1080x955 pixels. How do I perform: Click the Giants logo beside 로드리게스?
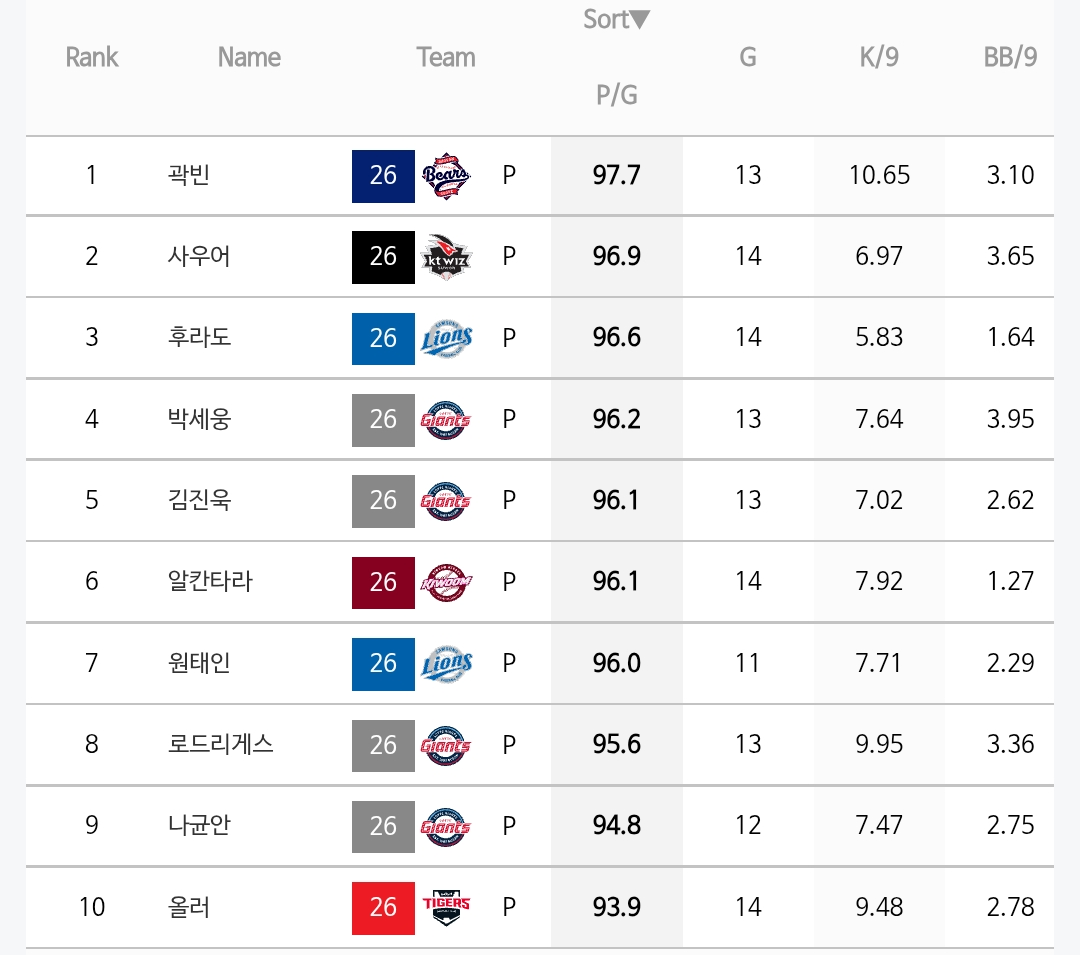click(x=446, y=745)
